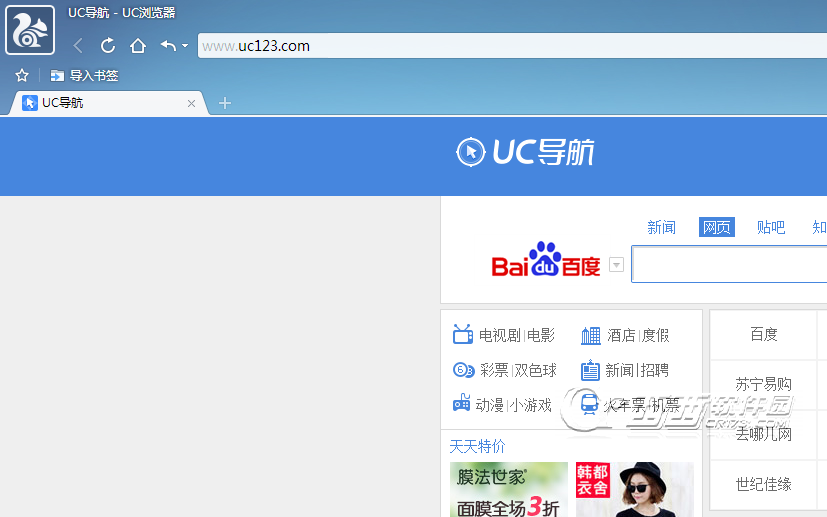Click the news clipboard icon
The width and height of the screenshot is (827, 517).
pos(590,370)
